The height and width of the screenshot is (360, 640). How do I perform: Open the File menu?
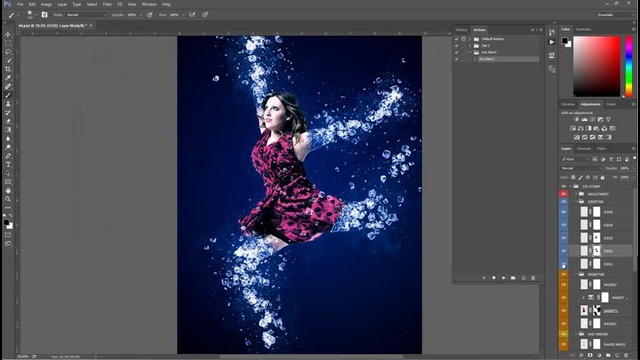point(20,4)
